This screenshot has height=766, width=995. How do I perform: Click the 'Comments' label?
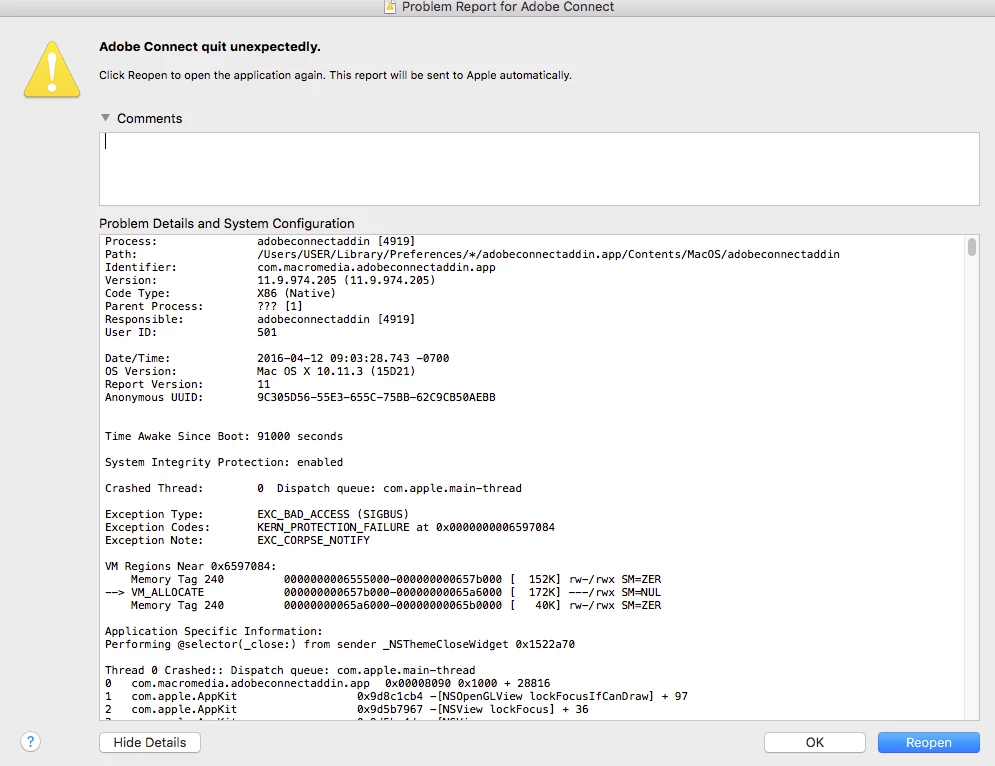(x=149, y=119)
